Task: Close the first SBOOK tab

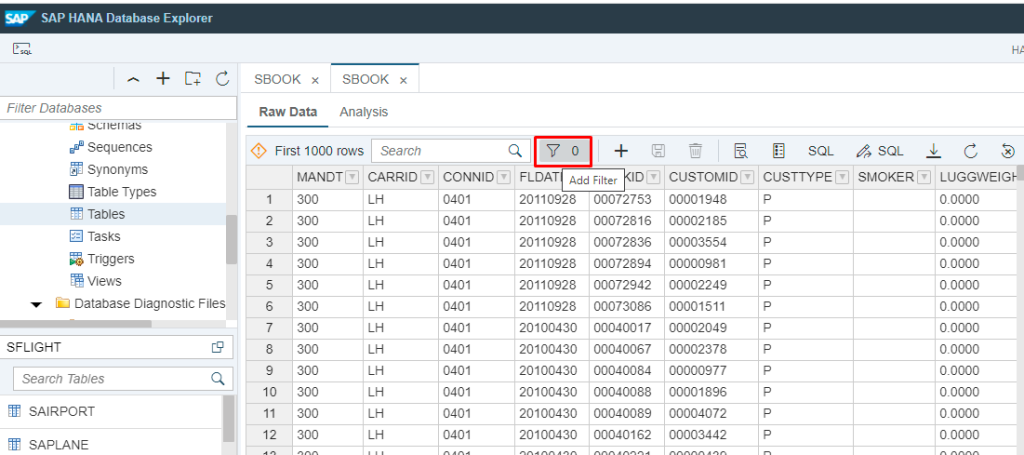Action: pyautogui.click(x=315, y=80)
